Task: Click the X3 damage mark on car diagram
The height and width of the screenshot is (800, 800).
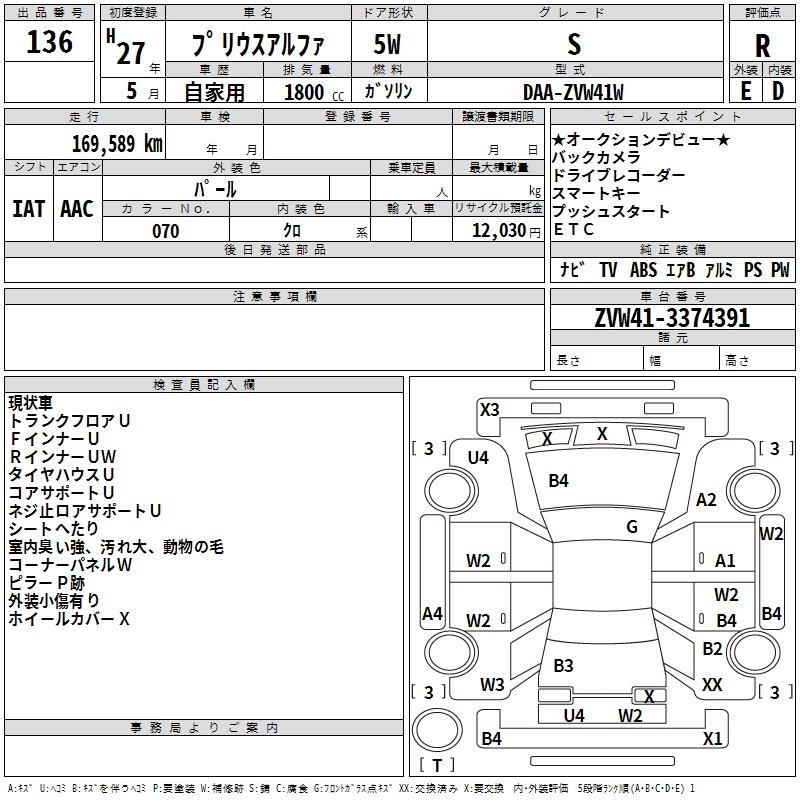Action: [489, 409]
